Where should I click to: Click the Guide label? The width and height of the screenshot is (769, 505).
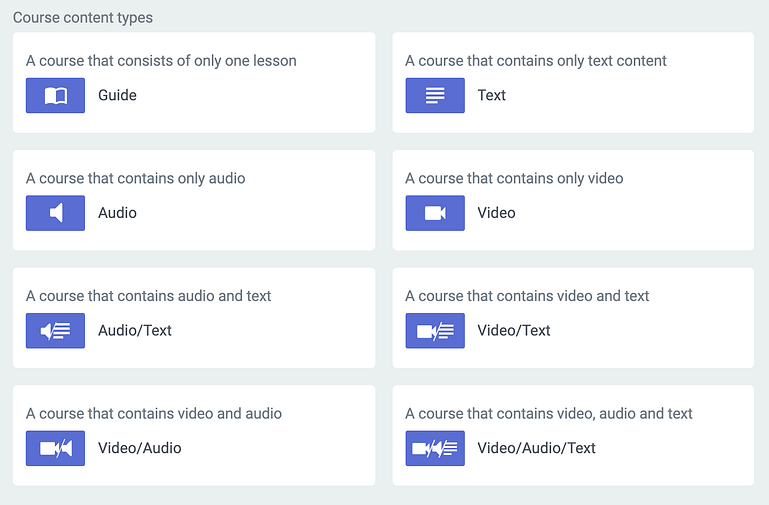pos(117,95)
